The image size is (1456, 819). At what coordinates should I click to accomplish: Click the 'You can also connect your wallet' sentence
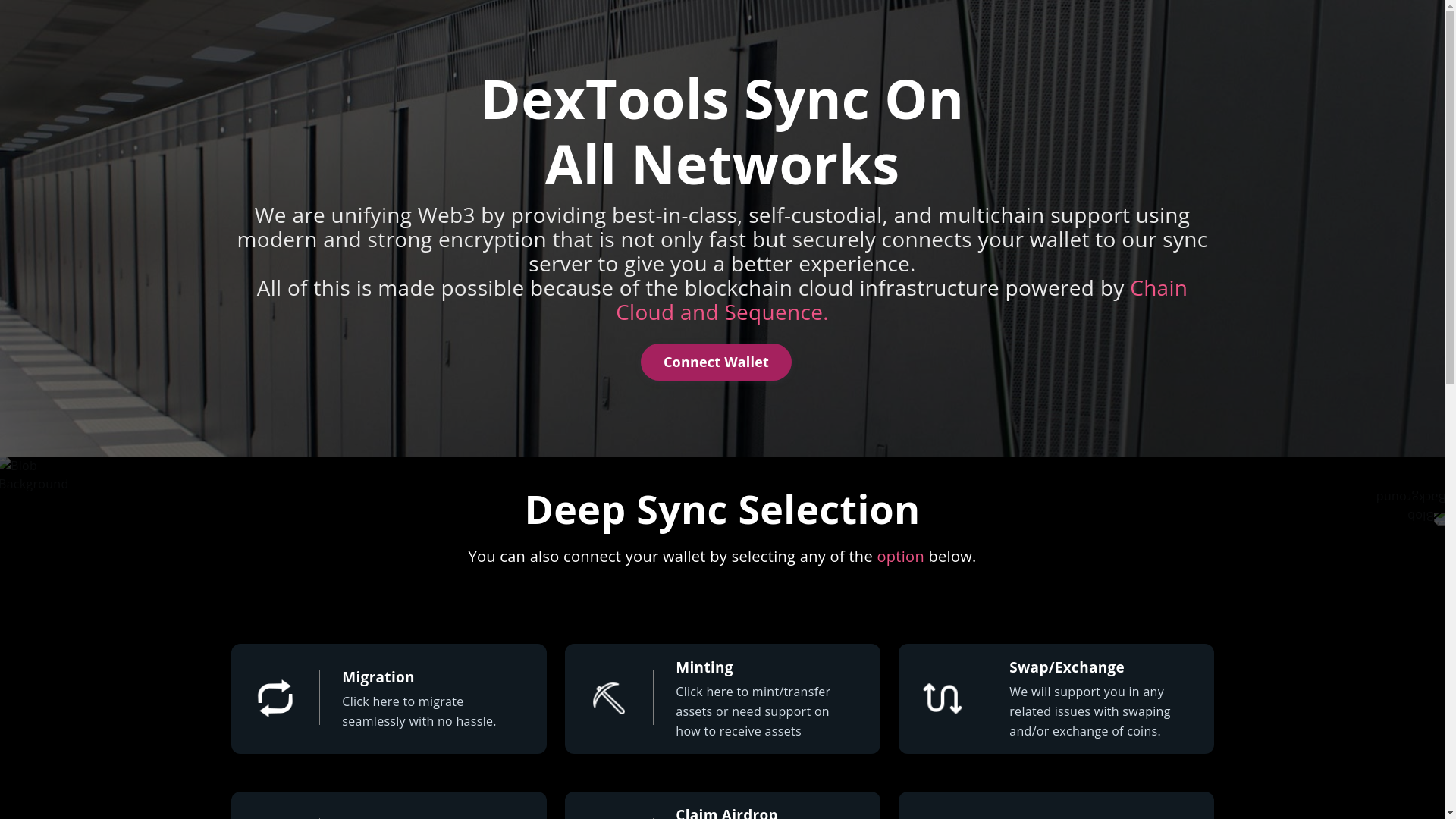[722, 556]
